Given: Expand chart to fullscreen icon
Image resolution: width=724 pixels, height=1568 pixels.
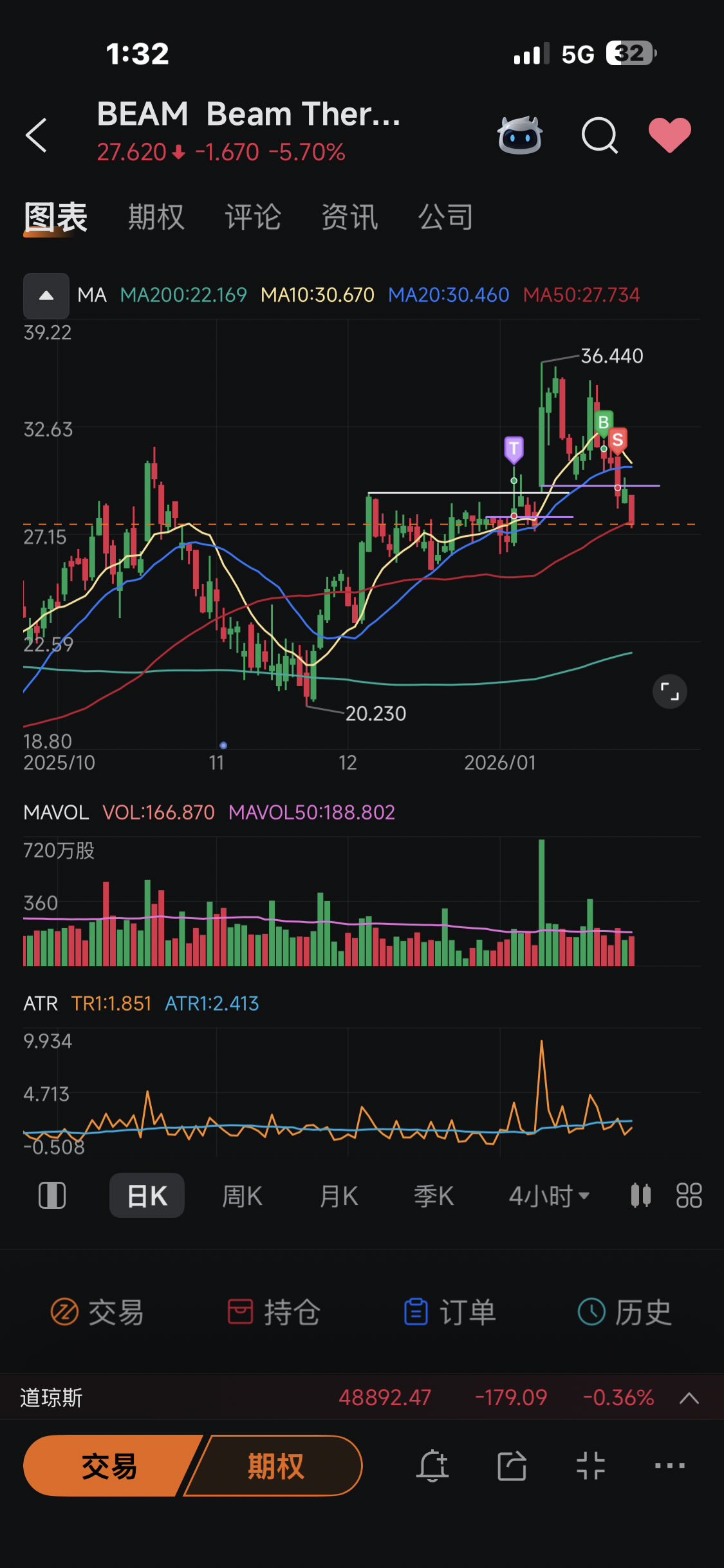Looking at the screenshot, I should [669, 692].
